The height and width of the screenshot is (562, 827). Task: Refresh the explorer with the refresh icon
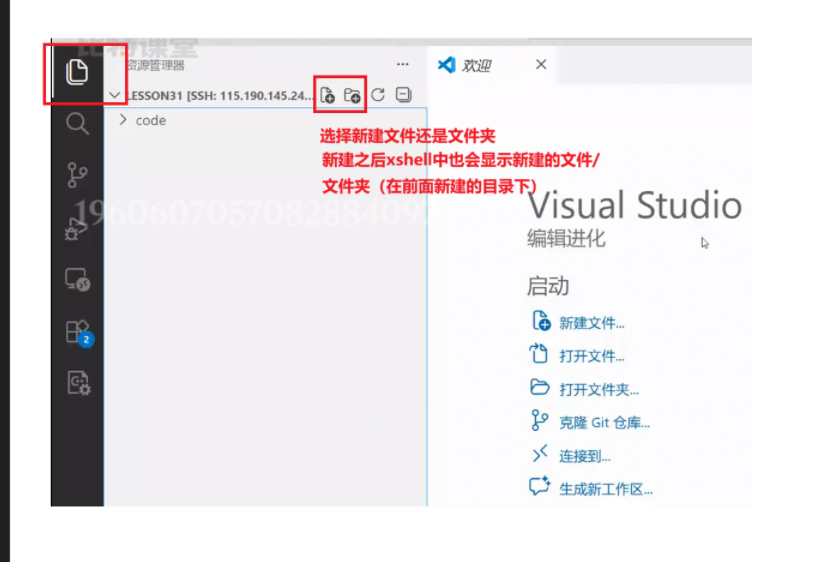(378, 95)
